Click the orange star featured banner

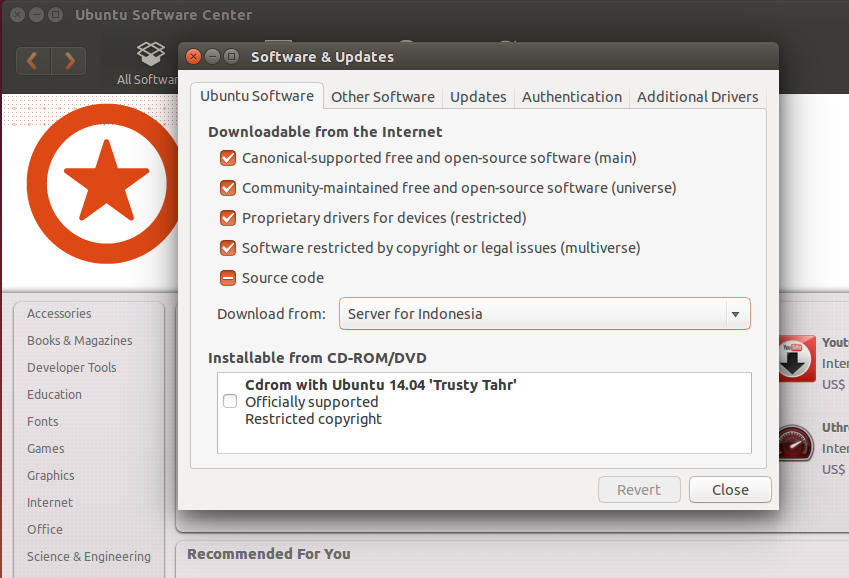[x=103, y=184]
